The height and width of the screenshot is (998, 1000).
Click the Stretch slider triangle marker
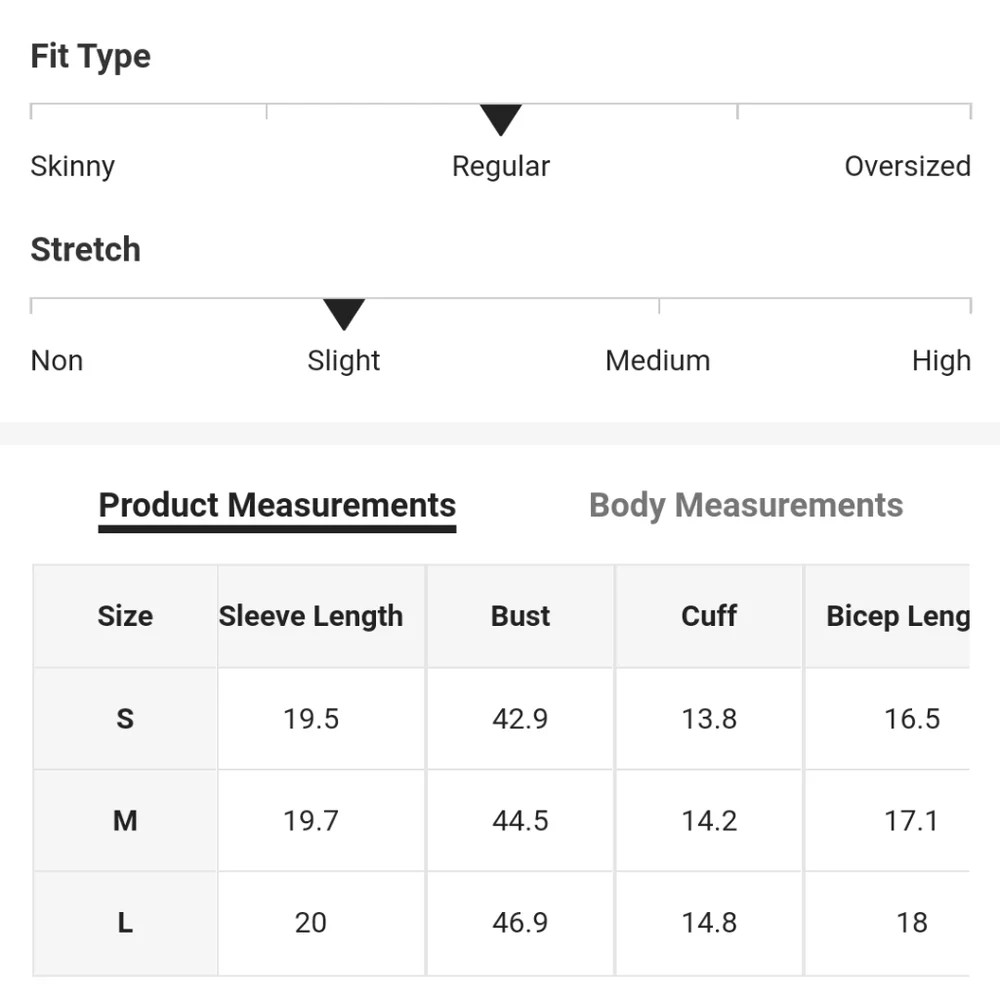344,314
